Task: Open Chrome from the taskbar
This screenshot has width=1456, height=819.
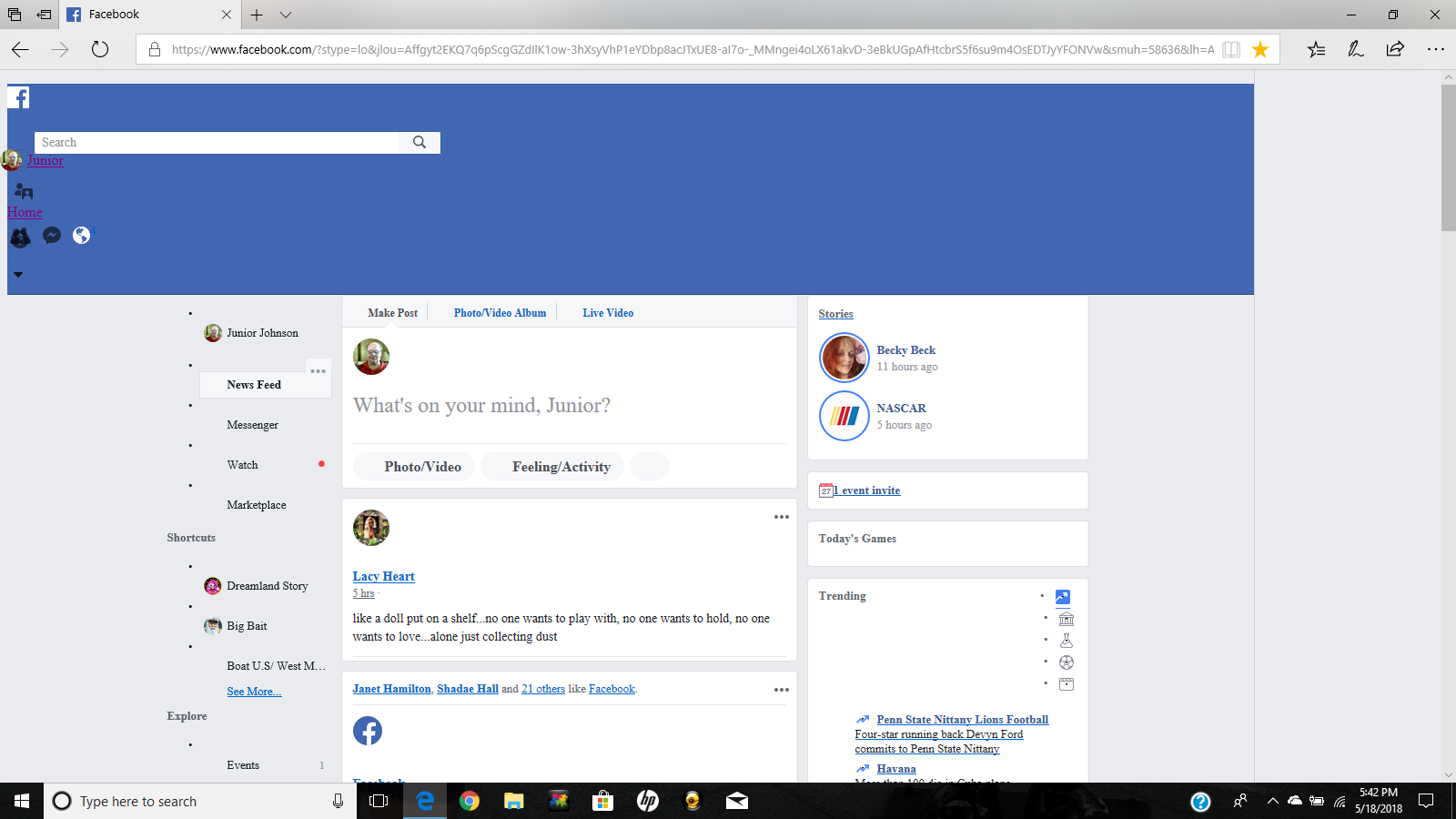Action: pyautogui.click(x=470, y=801)
